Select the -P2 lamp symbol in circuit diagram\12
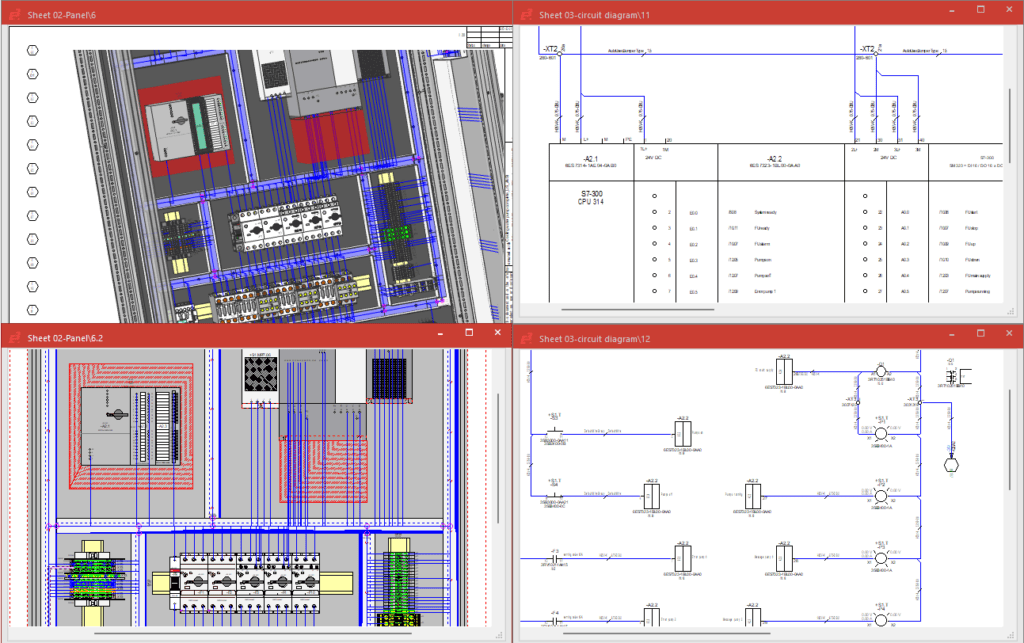The width and height of the screenshot is (1024, 643). click(880, 496)
